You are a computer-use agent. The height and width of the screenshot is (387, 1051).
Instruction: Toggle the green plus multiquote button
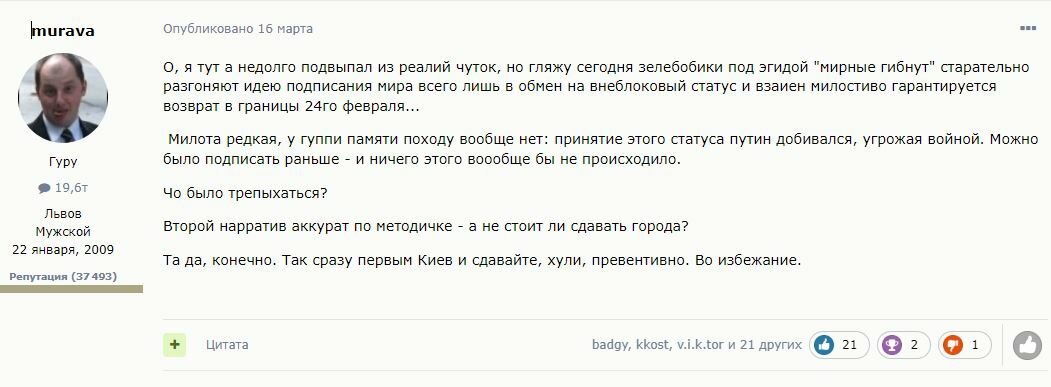coord(174,345)
